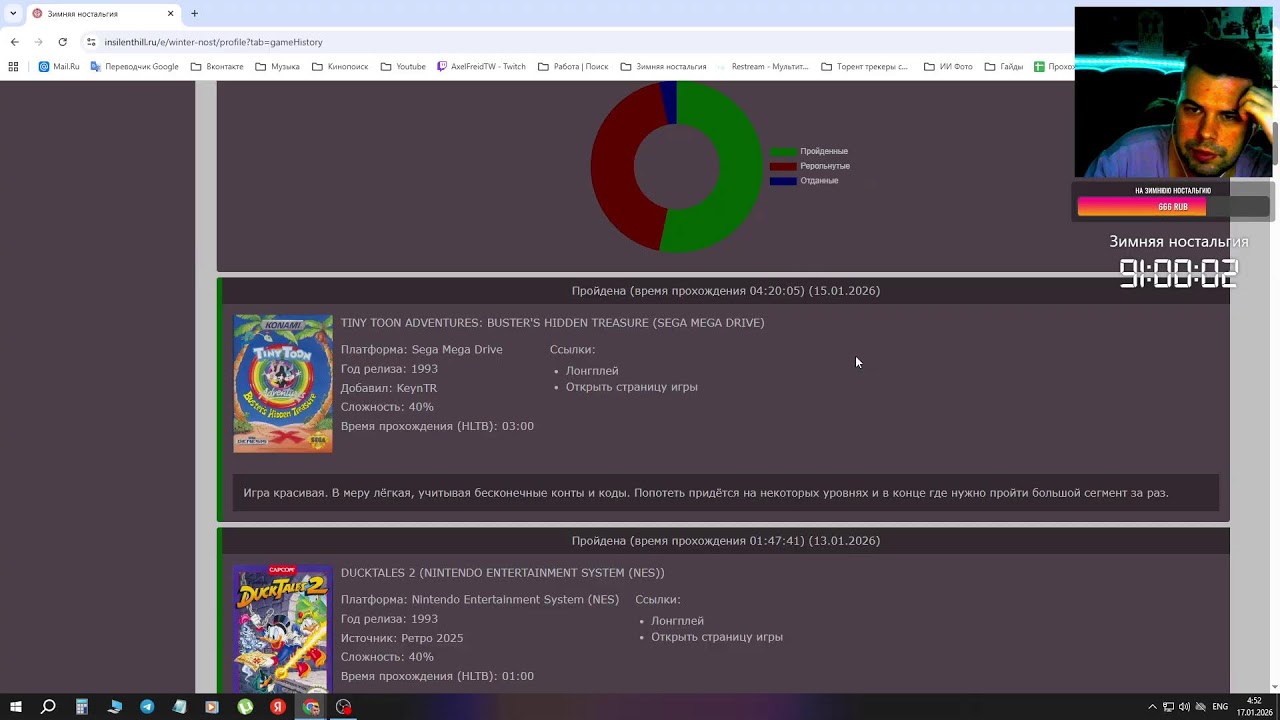Open the volume tray icon
1280x720 pixels.
pos(1184,707)
